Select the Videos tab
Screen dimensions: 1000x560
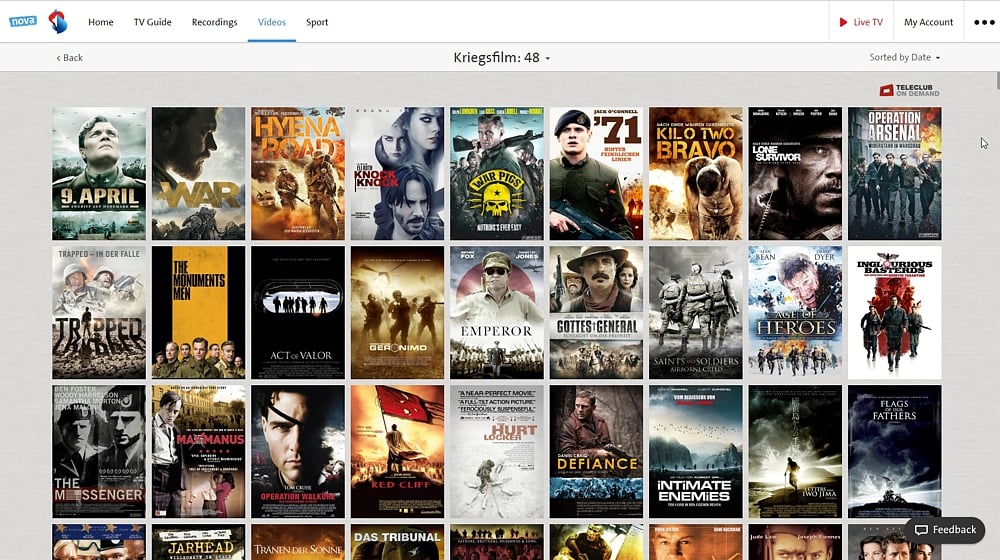click(272, 22)
